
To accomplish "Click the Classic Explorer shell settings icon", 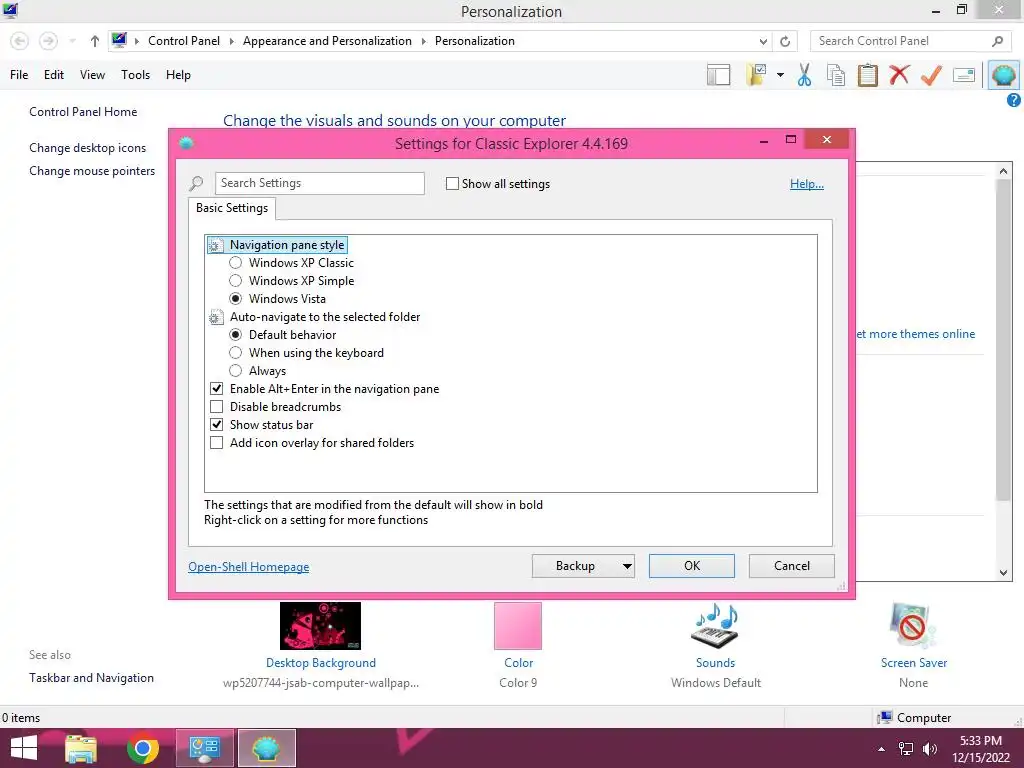I will pos(1003,75).
